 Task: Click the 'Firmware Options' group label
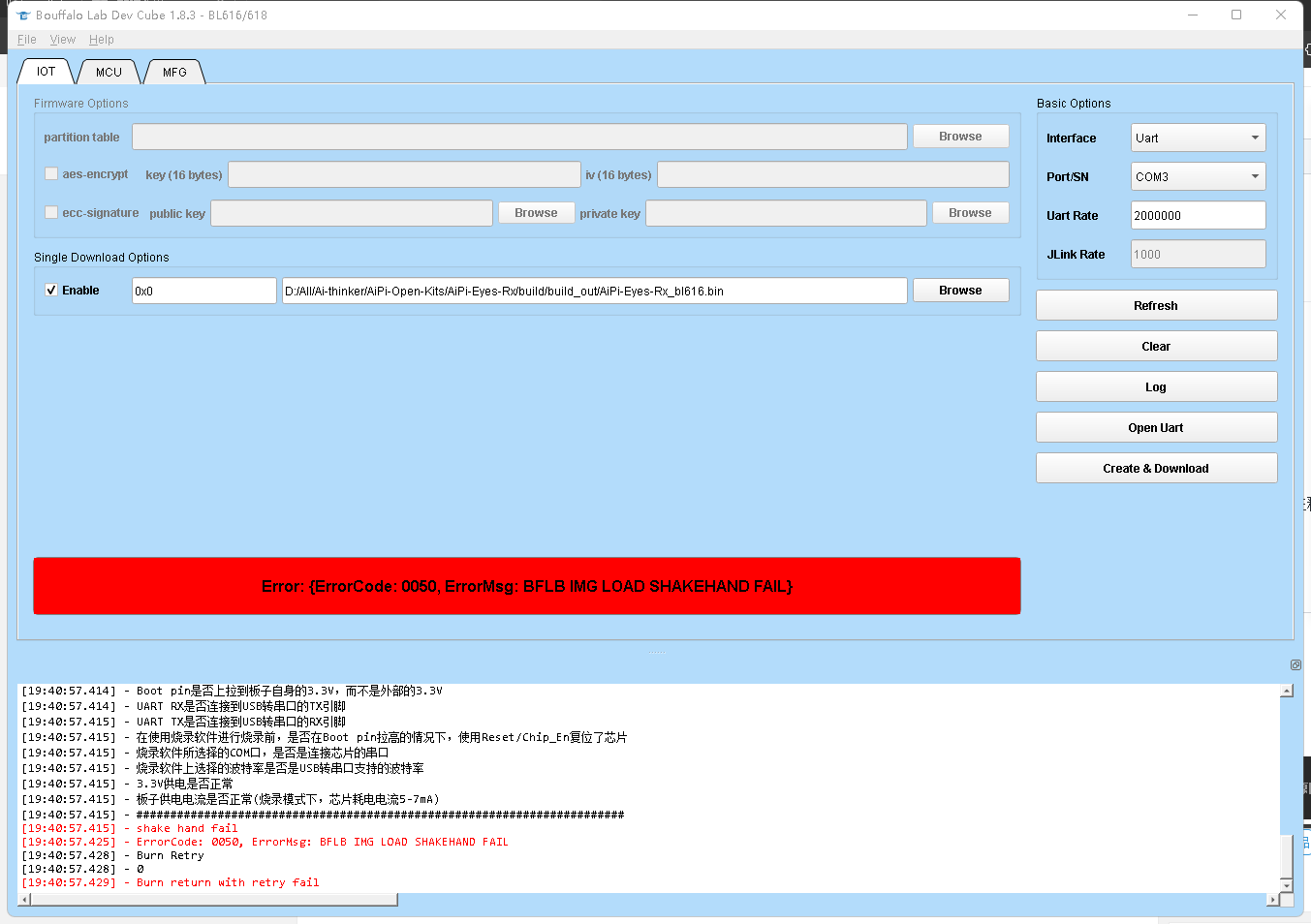click(x=81, y=104)
